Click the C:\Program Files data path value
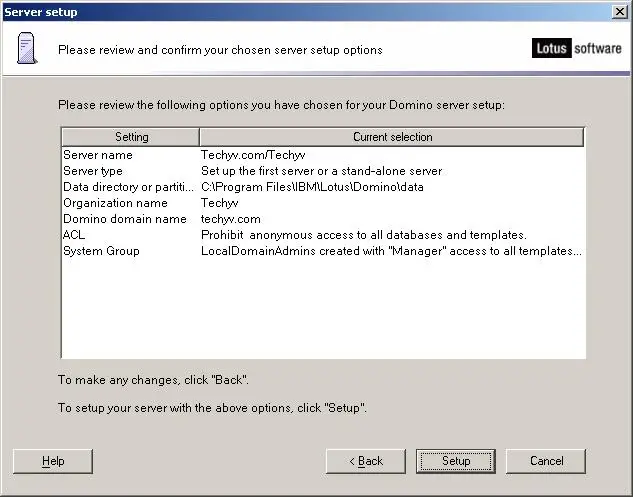 [x=312, y=187]
